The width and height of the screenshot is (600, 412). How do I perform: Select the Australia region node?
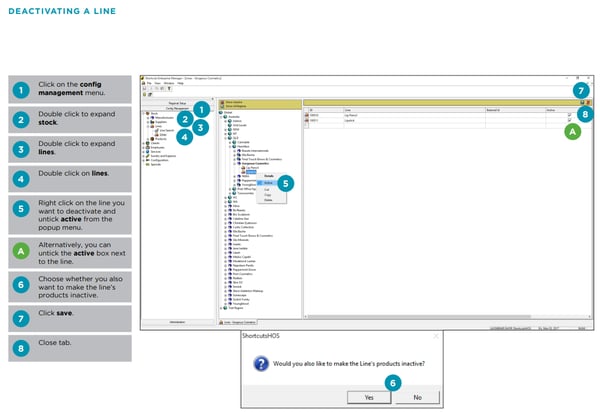(234, 117)
